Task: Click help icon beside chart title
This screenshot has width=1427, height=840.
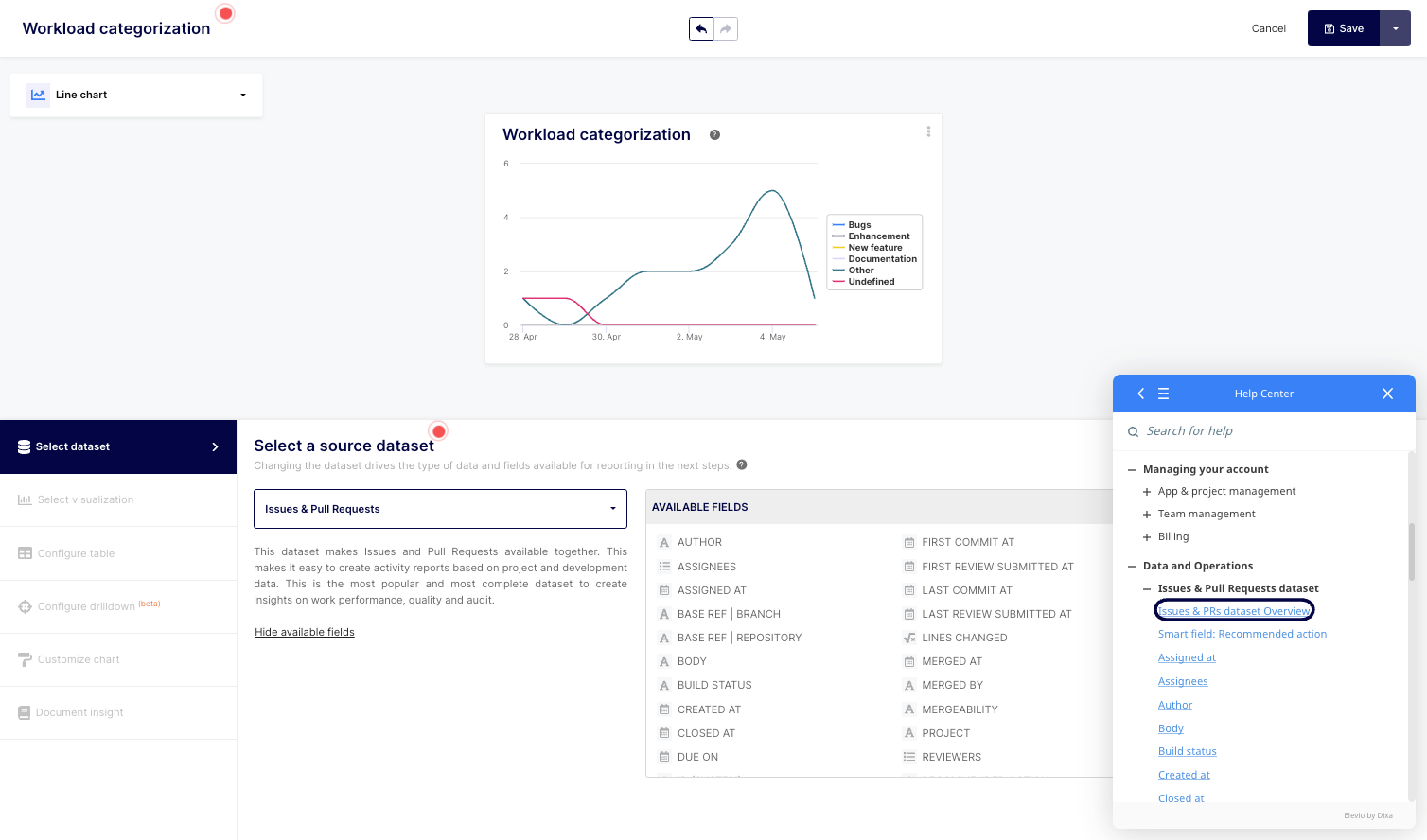Action: [714, 135]
